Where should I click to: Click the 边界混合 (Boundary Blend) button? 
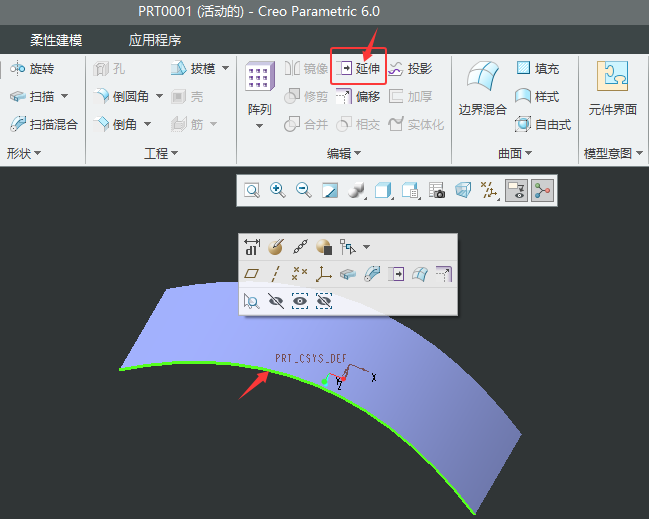(483, 89)
